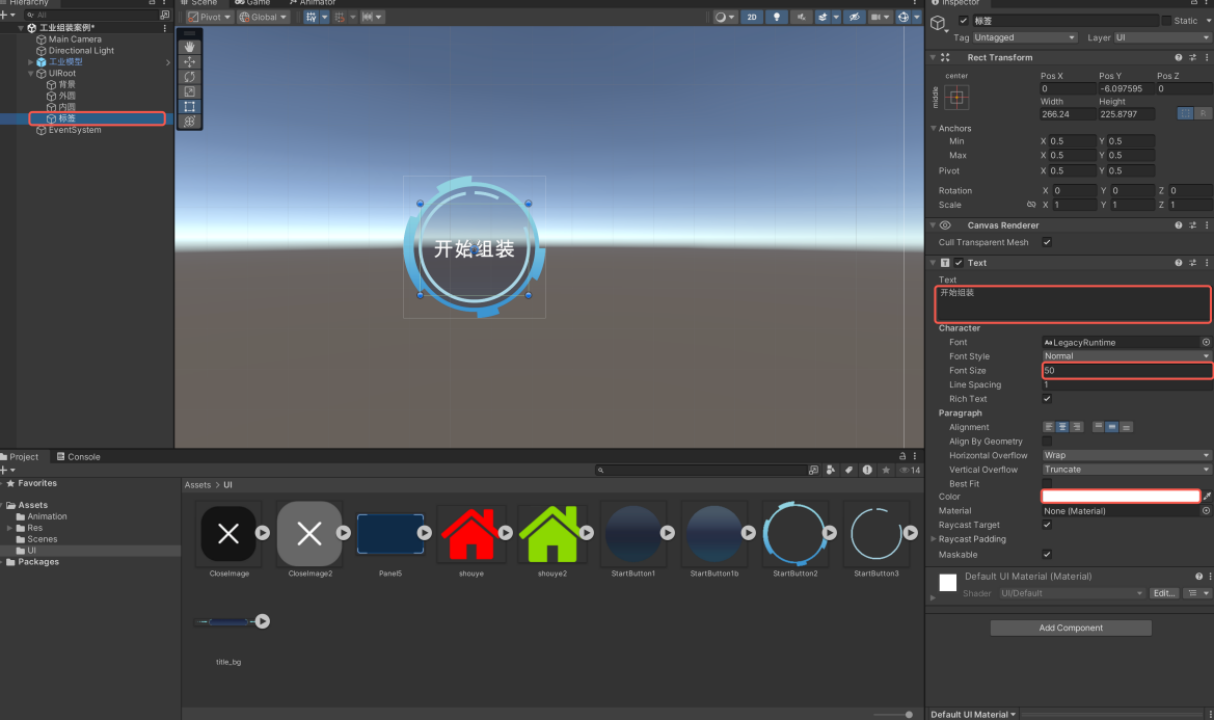Viewport: 1214px width, 720px height.
Task: Open the draw mode shading dropdown
Action: 725,17
